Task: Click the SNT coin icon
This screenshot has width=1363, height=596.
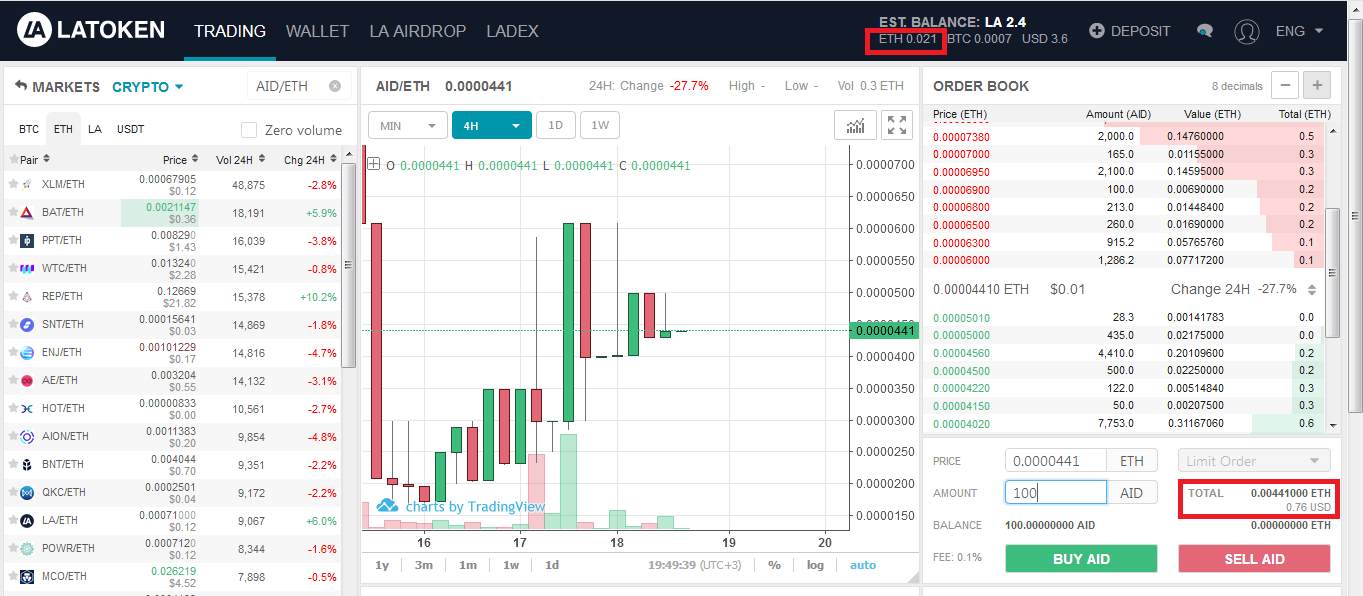Action: tap(28, 324)
